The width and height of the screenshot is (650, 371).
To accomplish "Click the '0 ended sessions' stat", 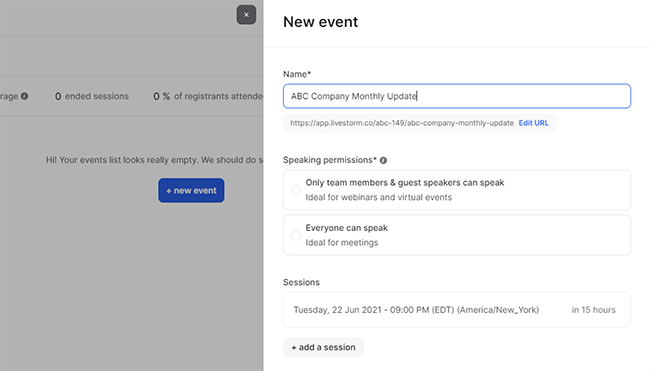I will coord(92,96).
